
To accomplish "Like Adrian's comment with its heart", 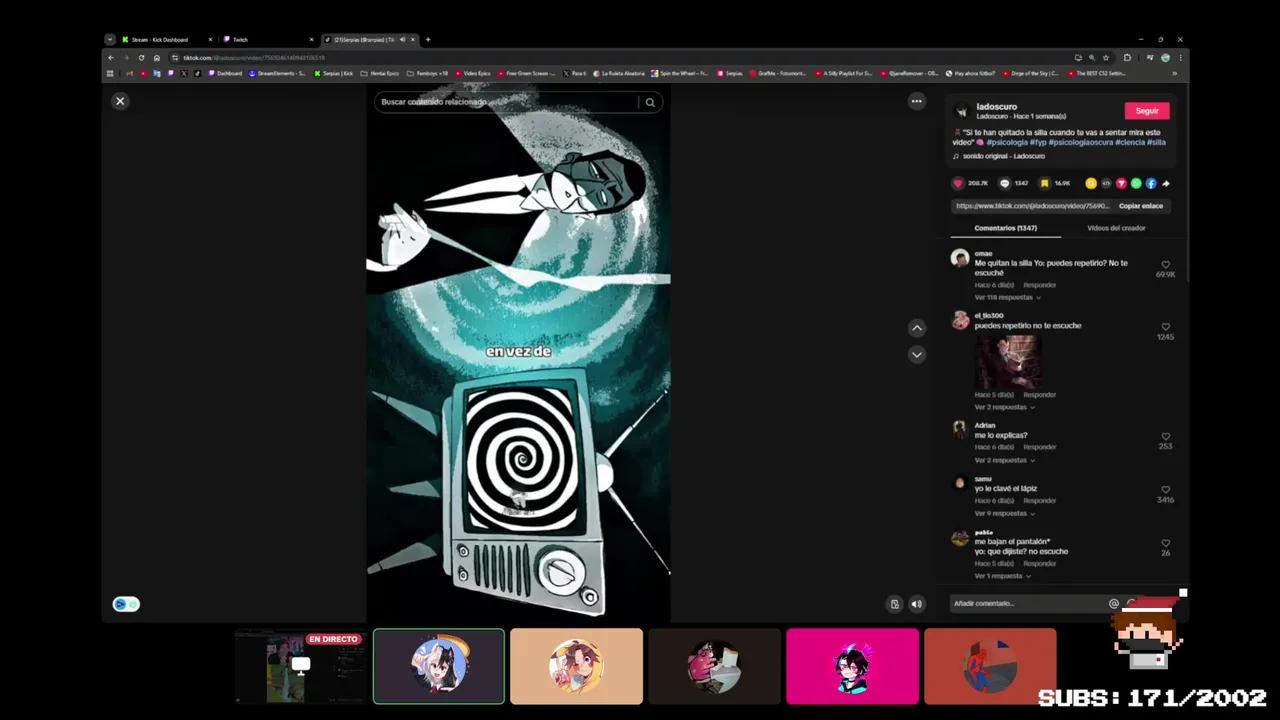I will (x=1165, y=437).
